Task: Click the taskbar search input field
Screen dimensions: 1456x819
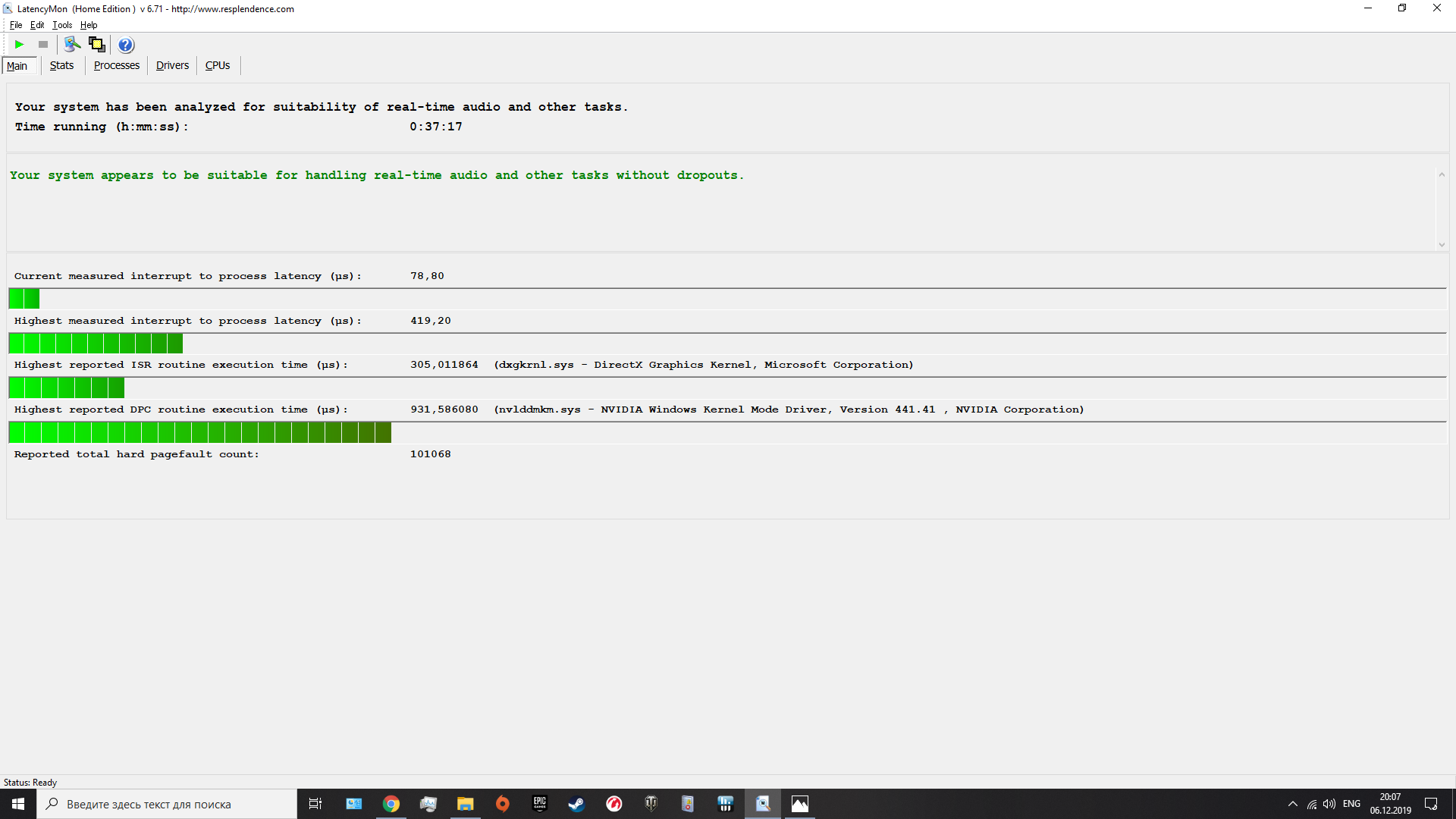Action: 167,804
